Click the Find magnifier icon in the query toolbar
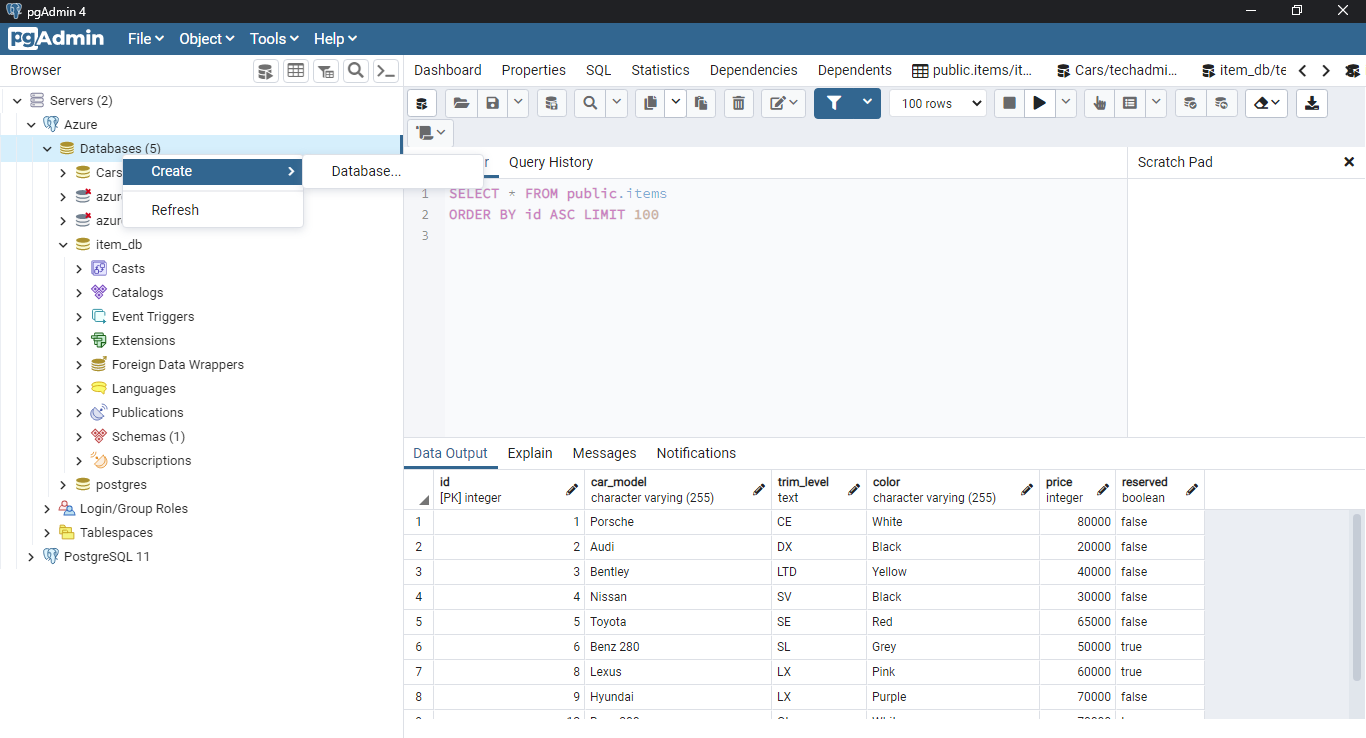Viewport: 1366px width, 738px height. (590, 103)
